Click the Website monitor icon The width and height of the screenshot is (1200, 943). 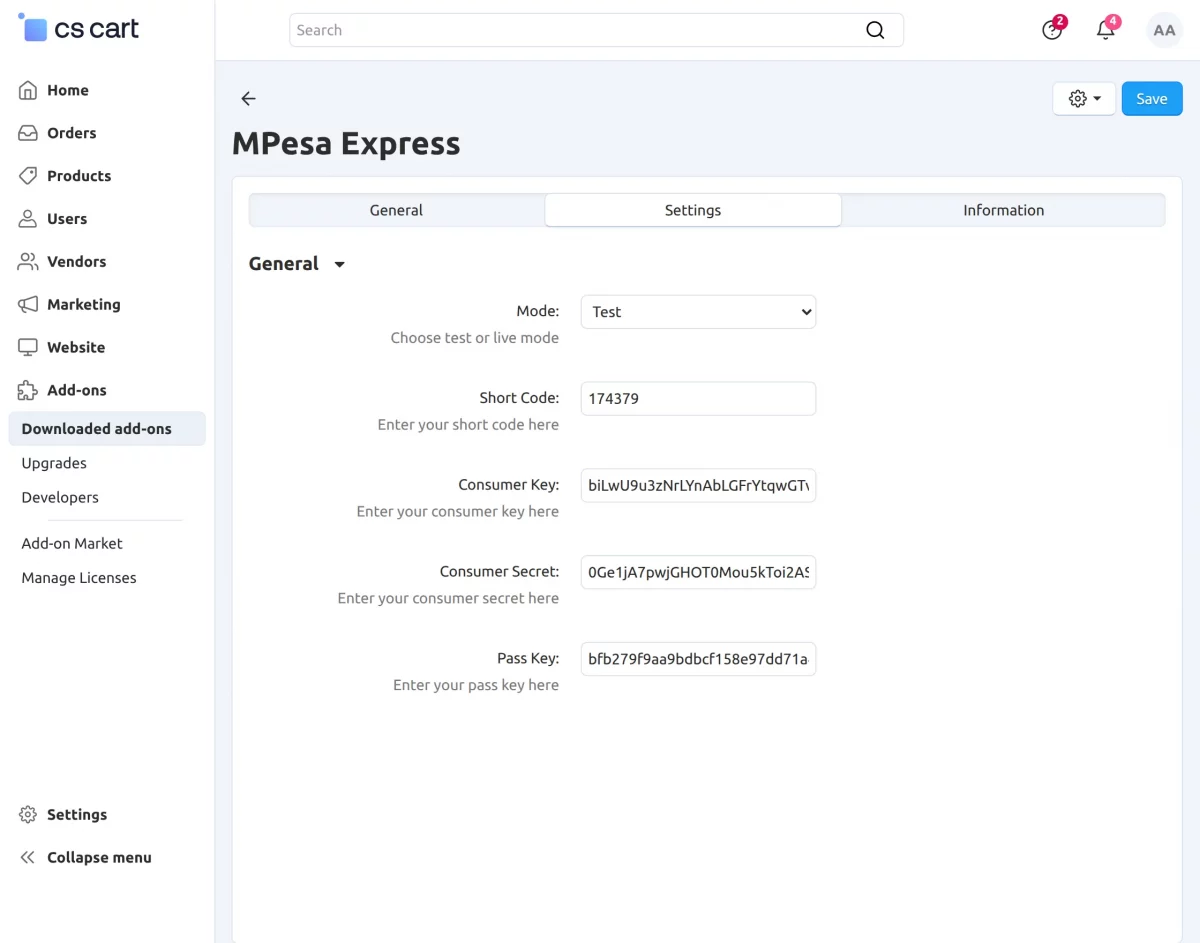(28, 348)
